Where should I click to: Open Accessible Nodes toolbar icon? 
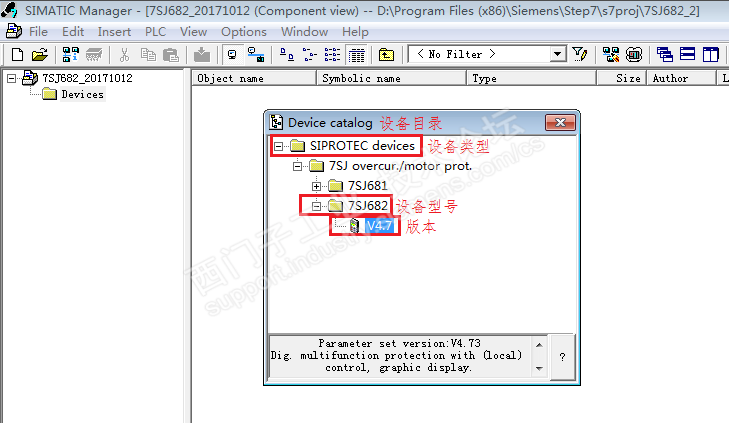click(71, 55)
